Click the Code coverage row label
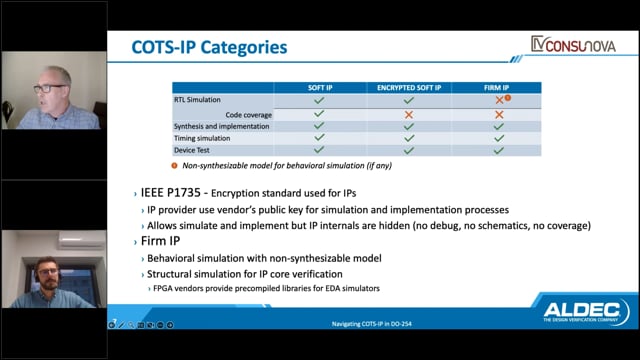Image resolution: width=640 pixels, height=360 pixels. (249, 115)
